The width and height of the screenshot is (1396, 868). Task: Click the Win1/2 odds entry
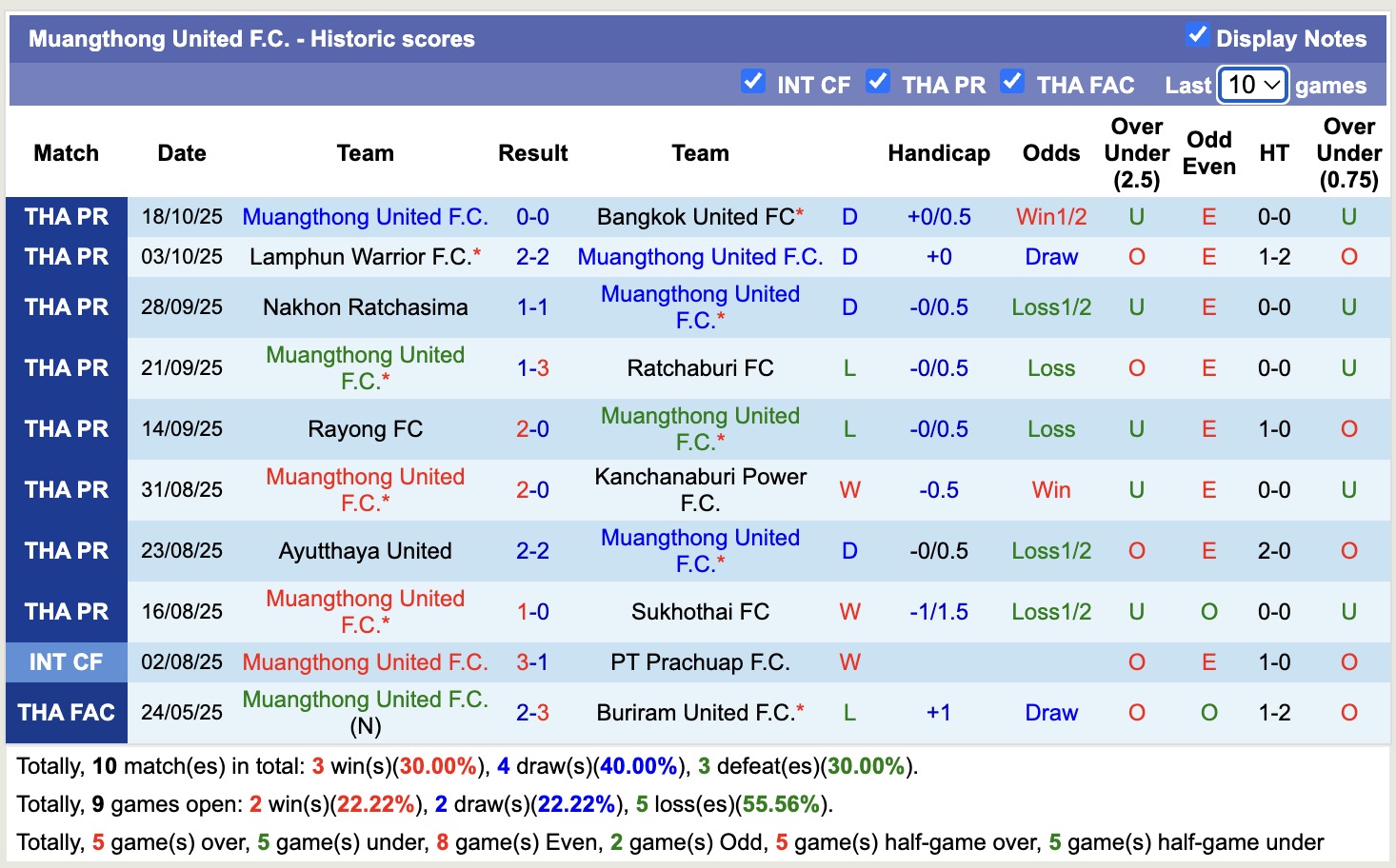1050,217
